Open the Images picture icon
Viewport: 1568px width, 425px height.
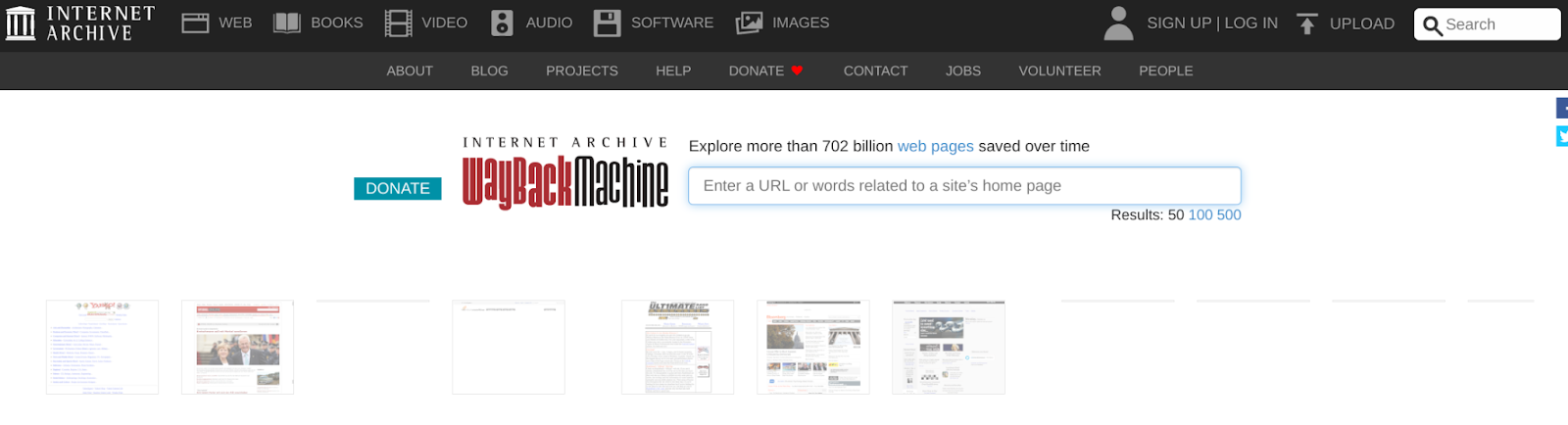(x=750, y=23)
